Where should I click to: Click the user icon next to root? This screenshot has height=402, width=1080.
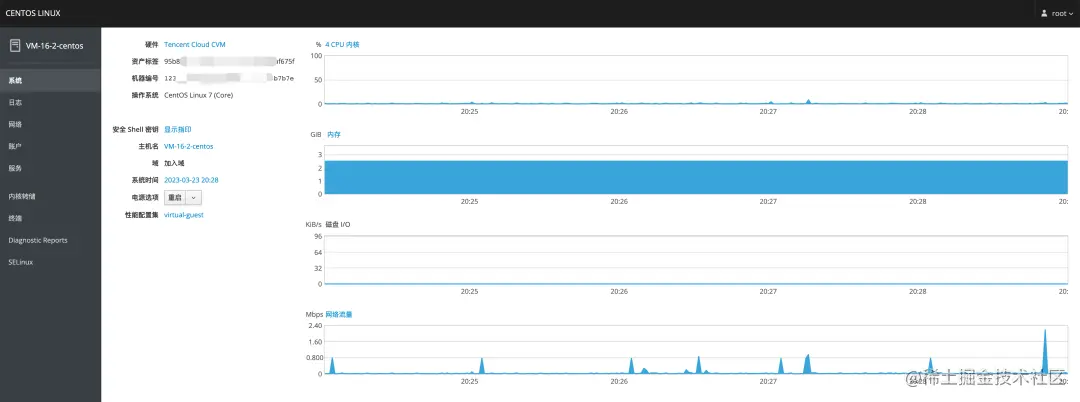[1044, 13]
